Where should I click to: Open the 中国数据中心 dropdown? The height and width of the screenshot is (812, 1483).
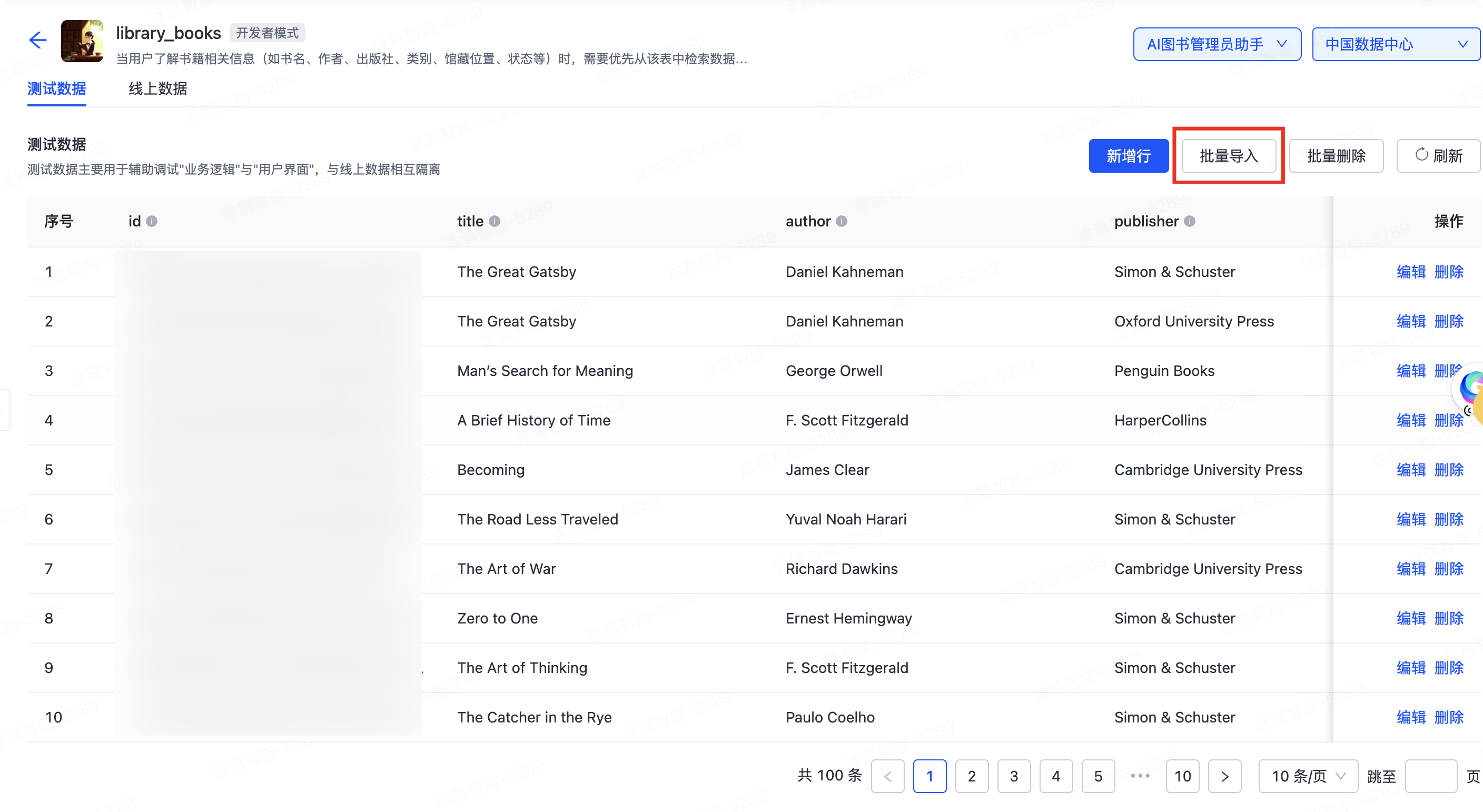click(1396, 44)
